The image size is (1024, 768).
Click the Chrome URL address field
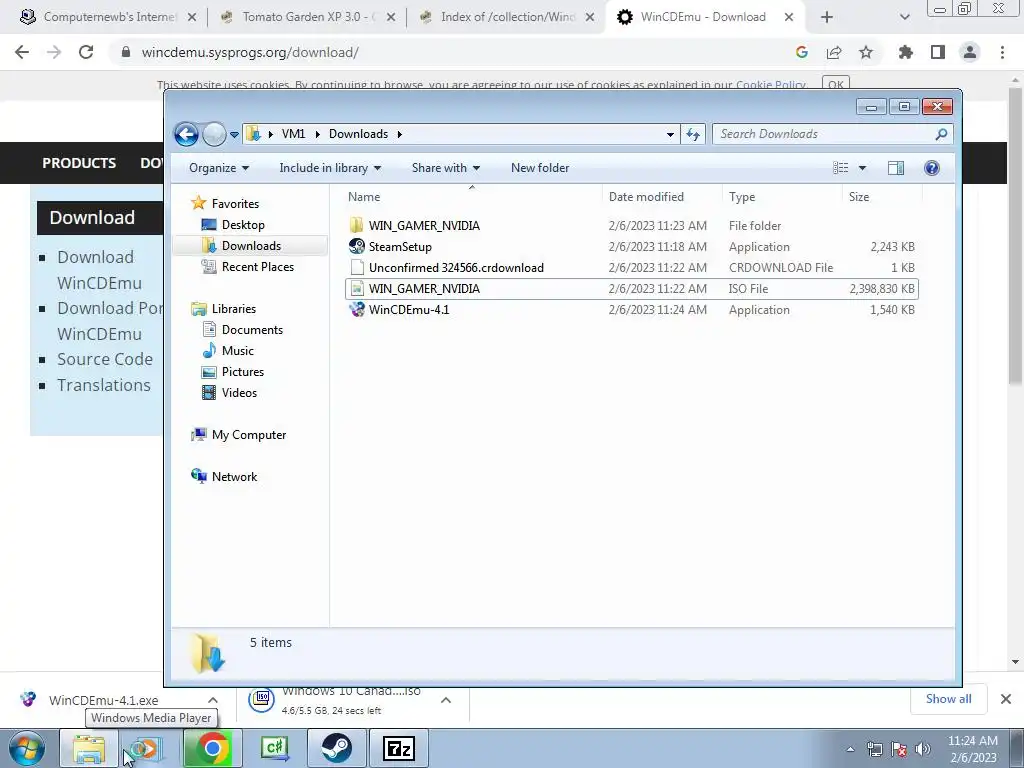click(x=451, y=52)
